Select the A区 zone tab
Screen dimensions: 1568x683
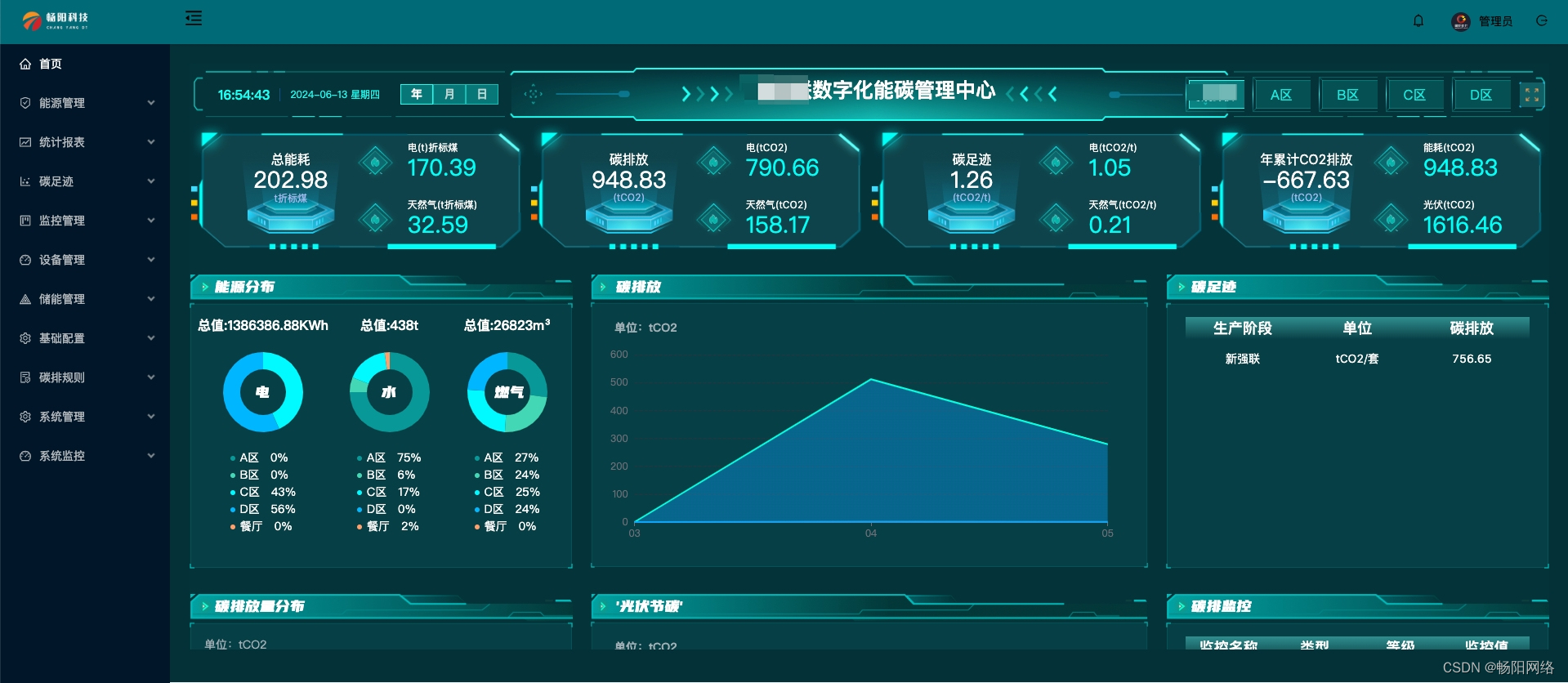tap(1281, 95)
